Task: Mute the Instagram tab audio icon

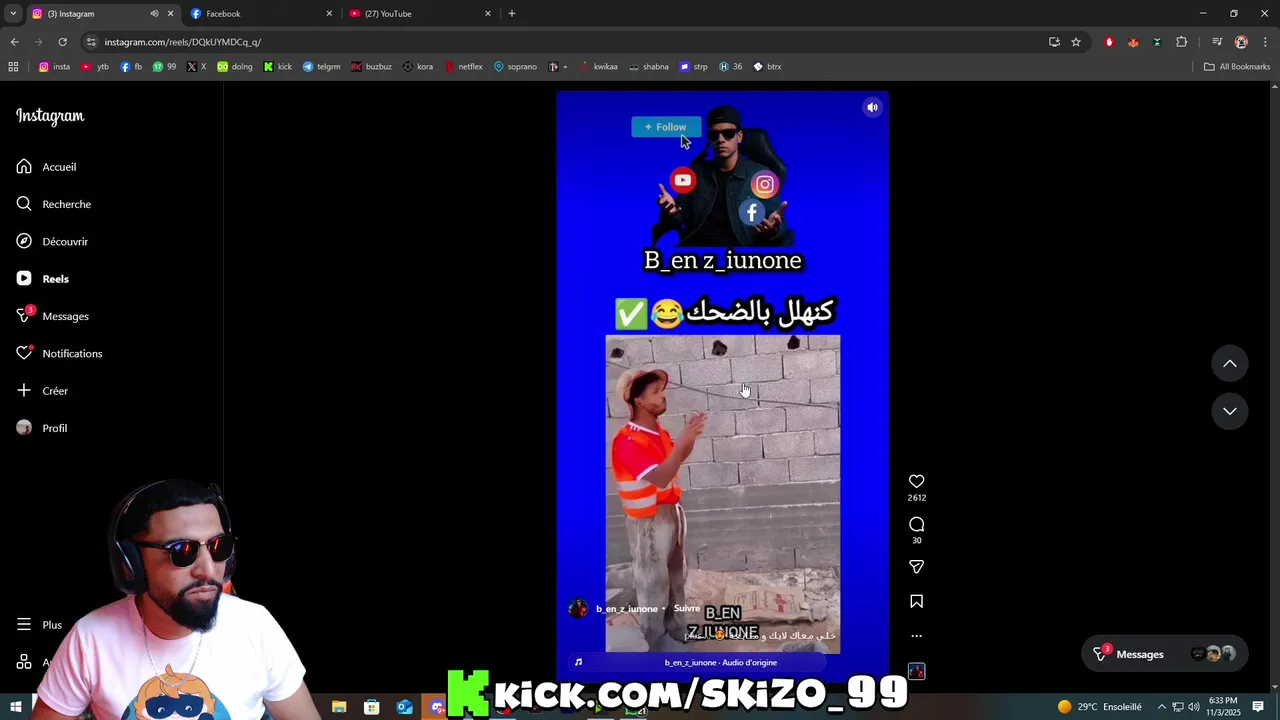Action: [x=154, y=14]
